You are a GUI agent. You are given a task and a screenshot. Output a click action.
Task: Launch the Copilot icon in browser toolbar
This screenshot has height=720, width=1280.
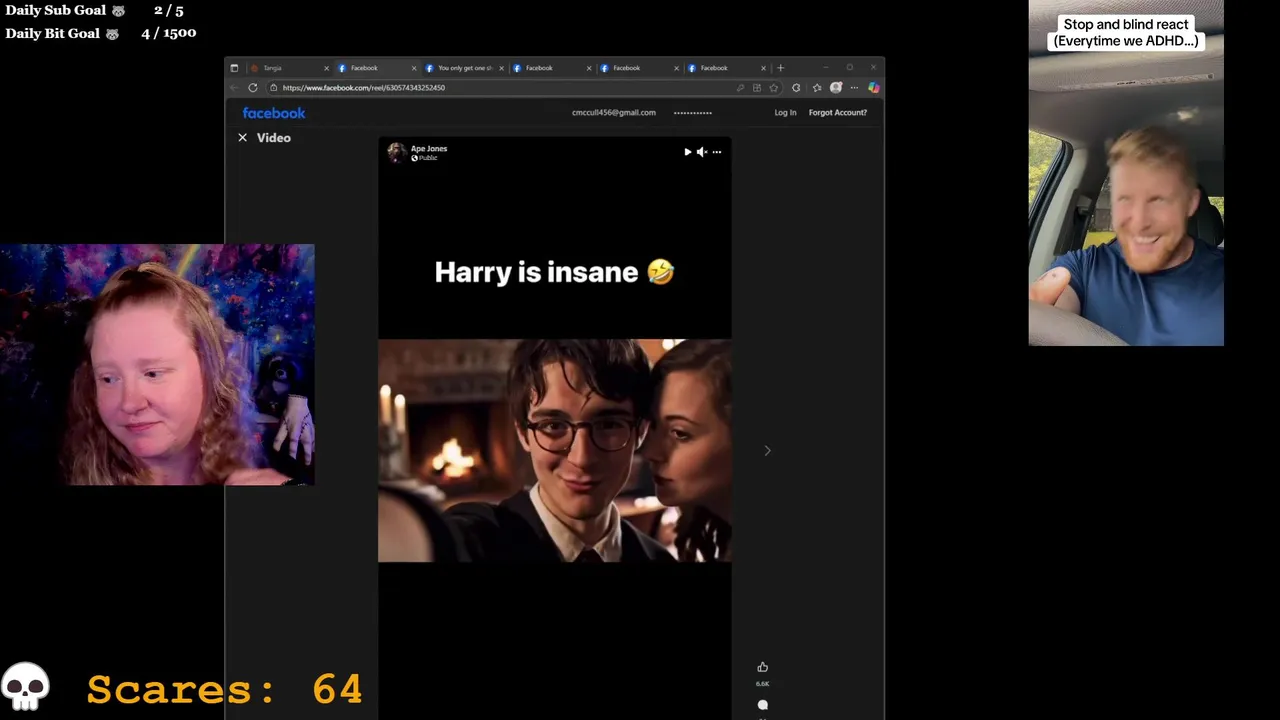point(873,88)
